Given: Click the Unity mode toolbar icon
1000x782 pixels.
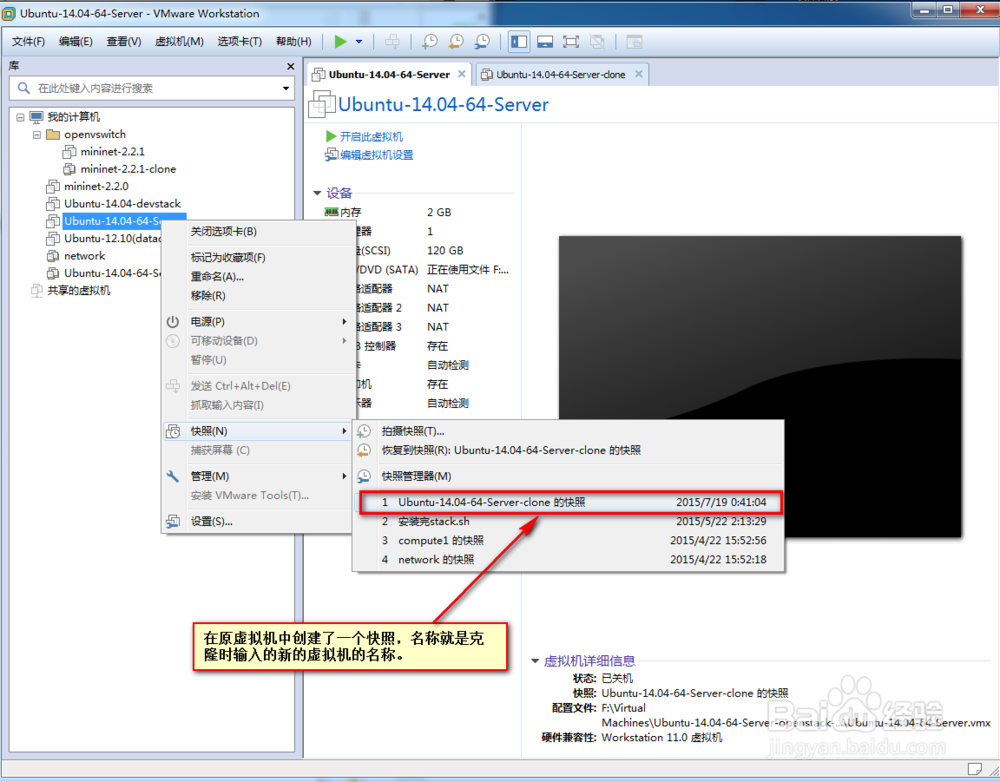Looking at the screenshot, I should tap(597, 41).
